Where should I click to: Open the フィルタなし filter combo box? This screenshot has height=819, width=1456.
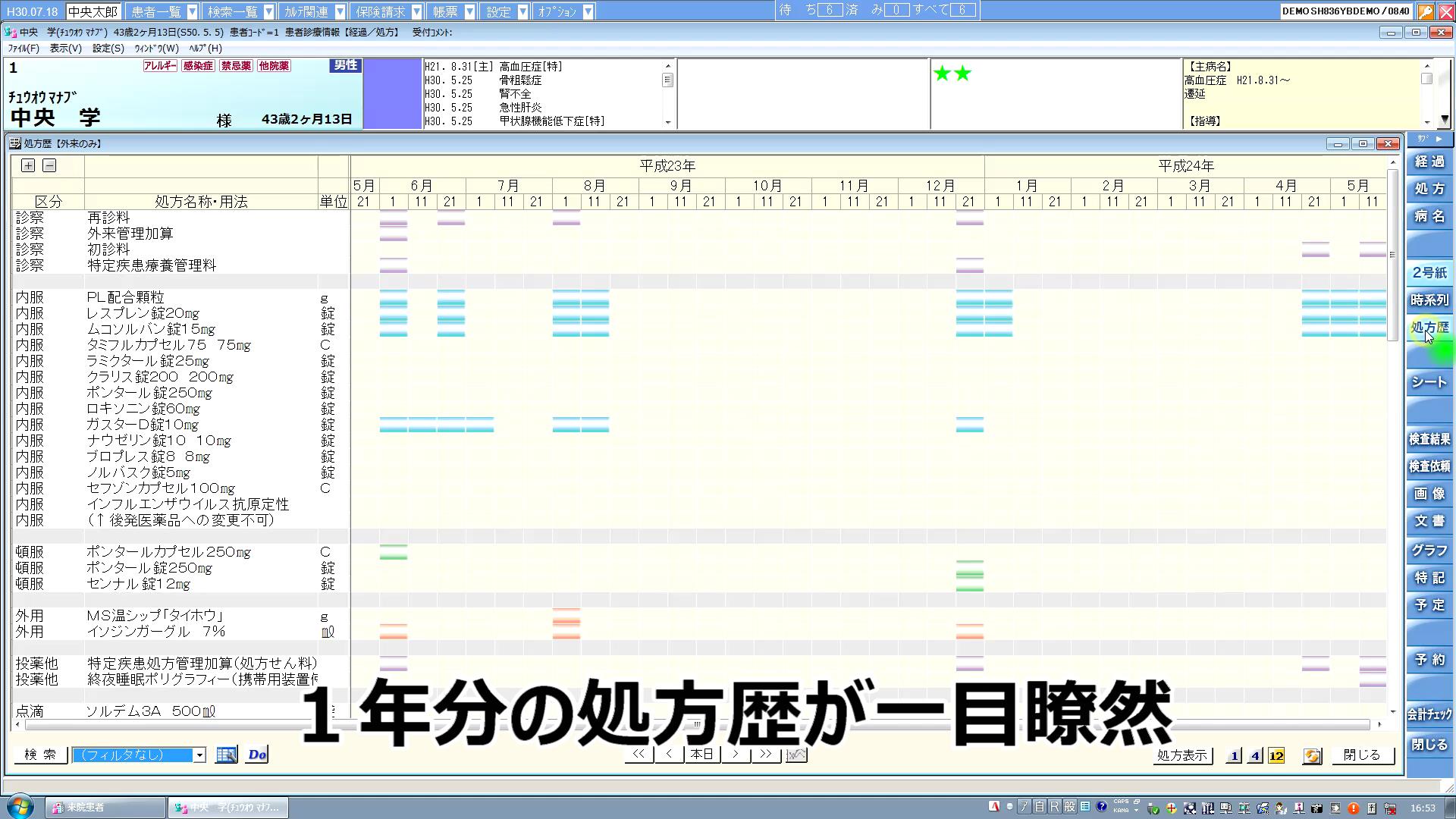click(x=140, y=755)
